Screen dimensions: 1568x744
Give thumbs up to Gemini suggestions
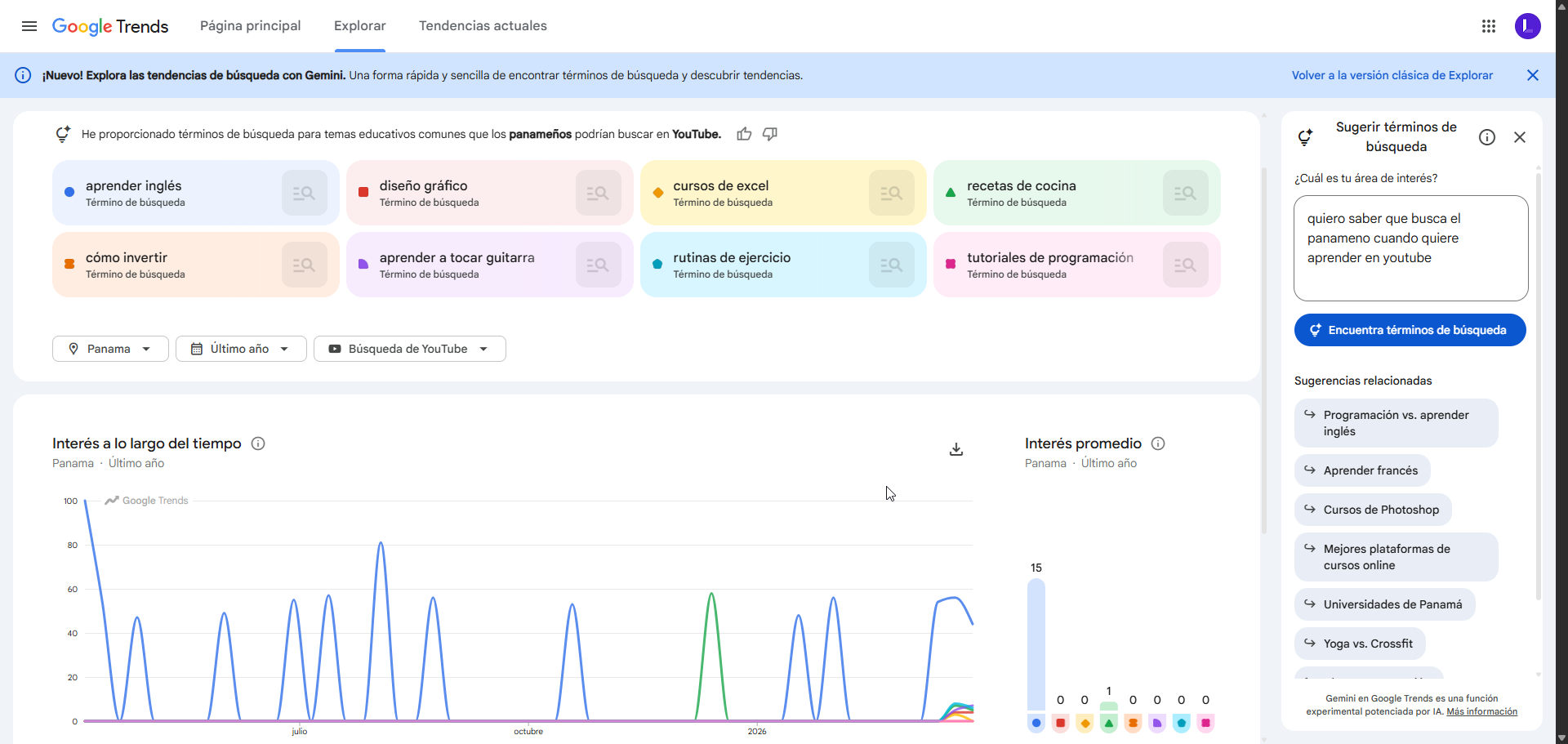click(744, 134)
